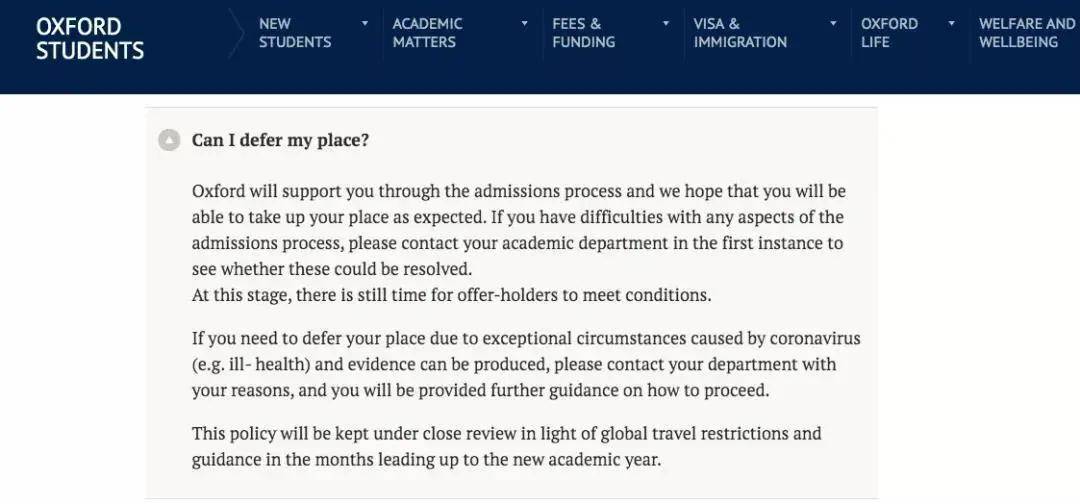The width and height of the screenshot is (1080, 504).
Task: Open the Welfare and Wellbeing menu item
Action: pyautogui.click(x=1026, y=33)
